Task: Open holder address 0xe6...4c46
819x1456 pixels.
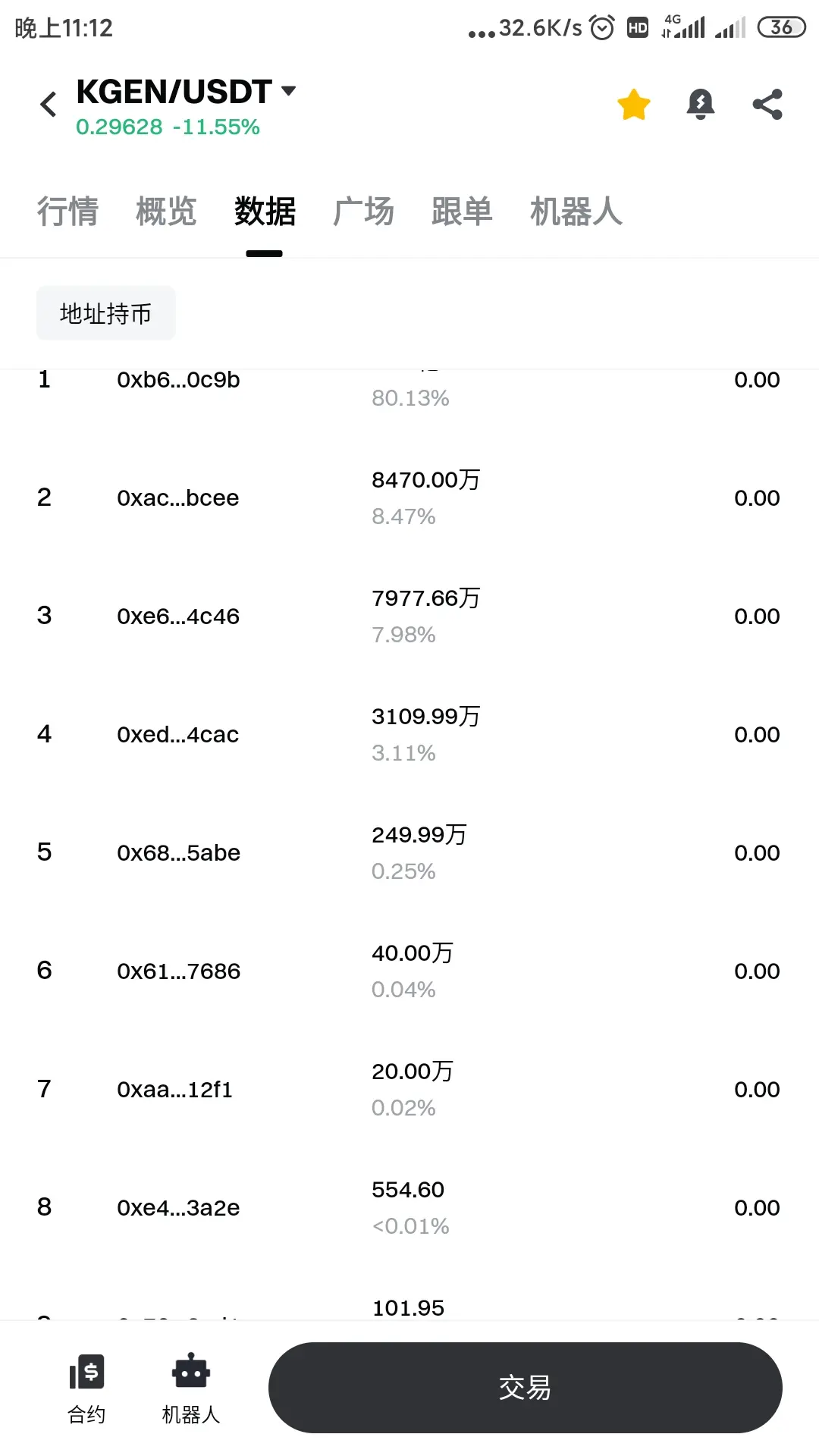Action: coord(178,617)
